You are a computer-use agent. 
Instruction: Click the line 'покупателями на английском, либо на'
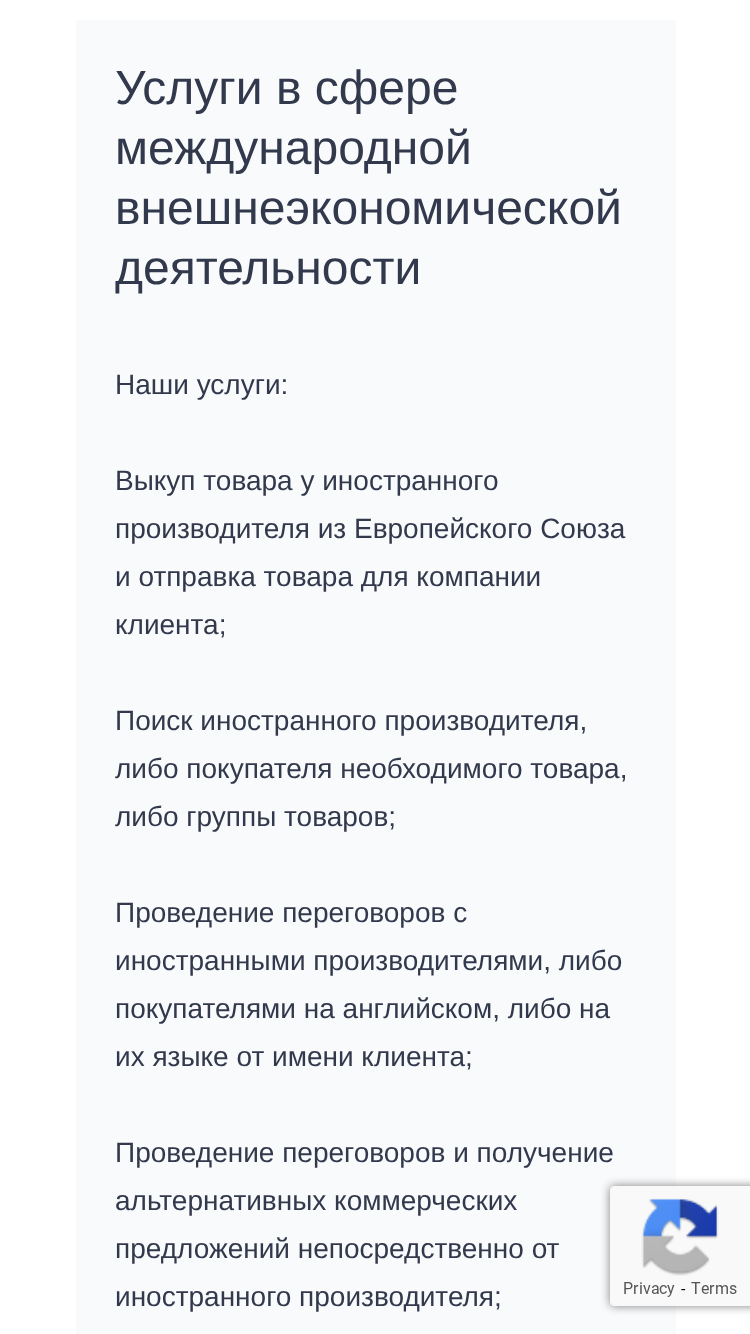[362, 1009]
